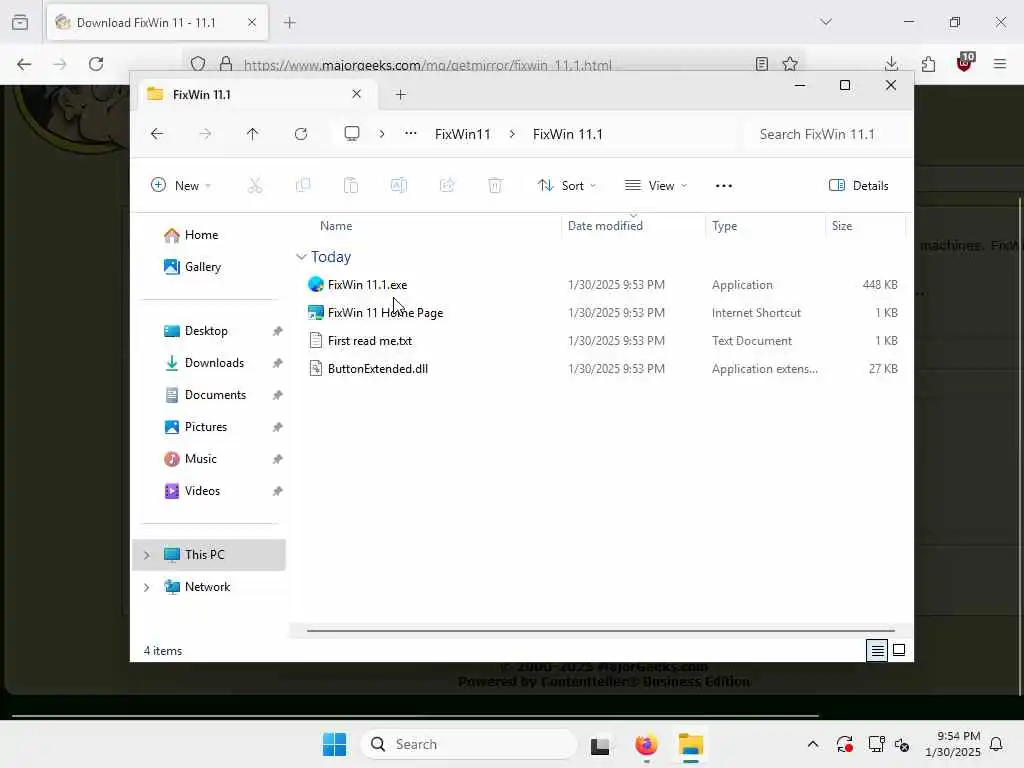Click the Explorer horizontal scrollbar
This screenshot has width=1024, height=768.
click(x=600, y=631)
